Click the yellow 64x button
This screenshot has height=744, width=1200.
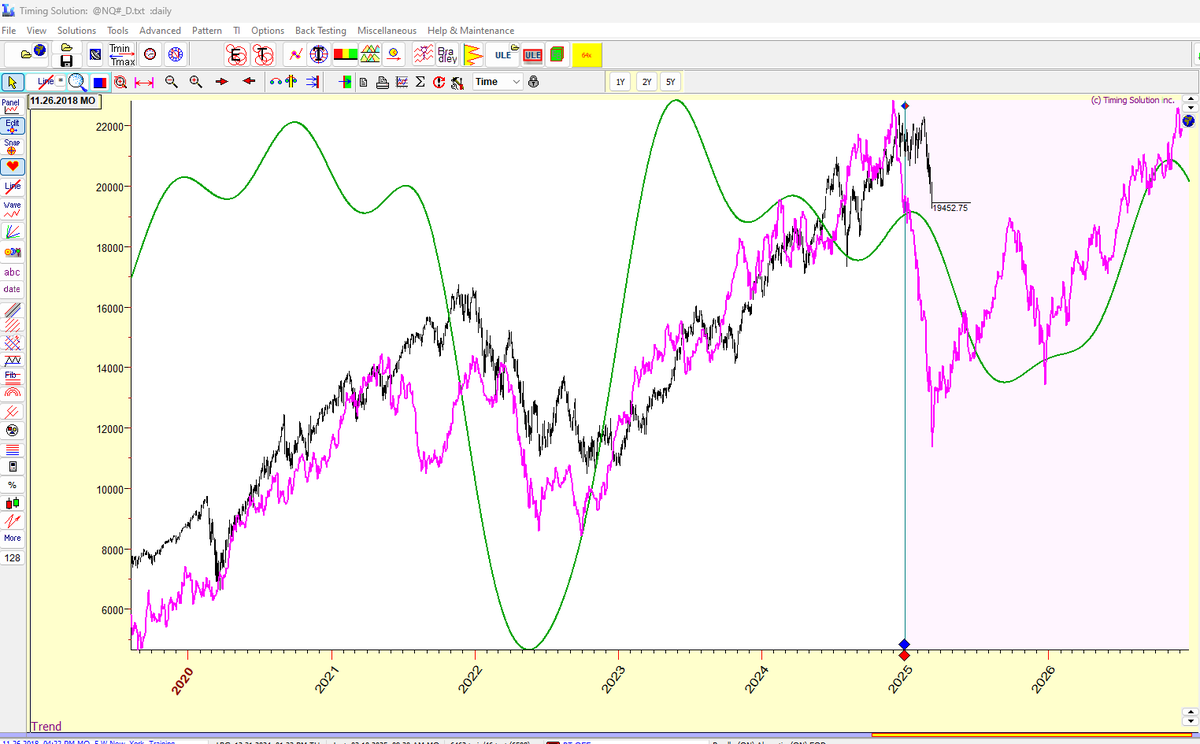click(x=587, y=55)
